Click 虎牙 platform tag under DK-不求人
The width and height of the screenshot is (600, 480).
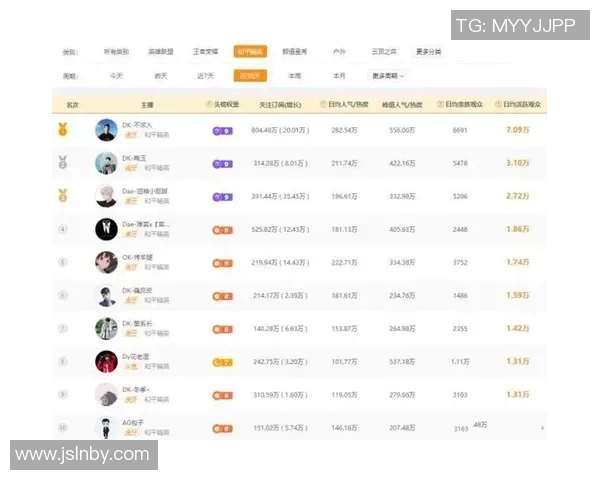point(131,135)
